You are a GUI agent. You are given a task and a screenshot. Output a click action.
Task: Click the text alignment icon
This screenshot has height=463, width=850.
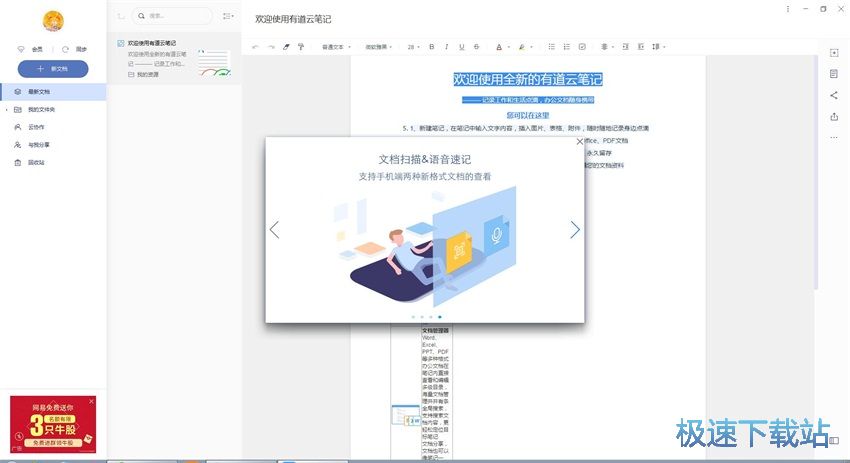point(604,47)
